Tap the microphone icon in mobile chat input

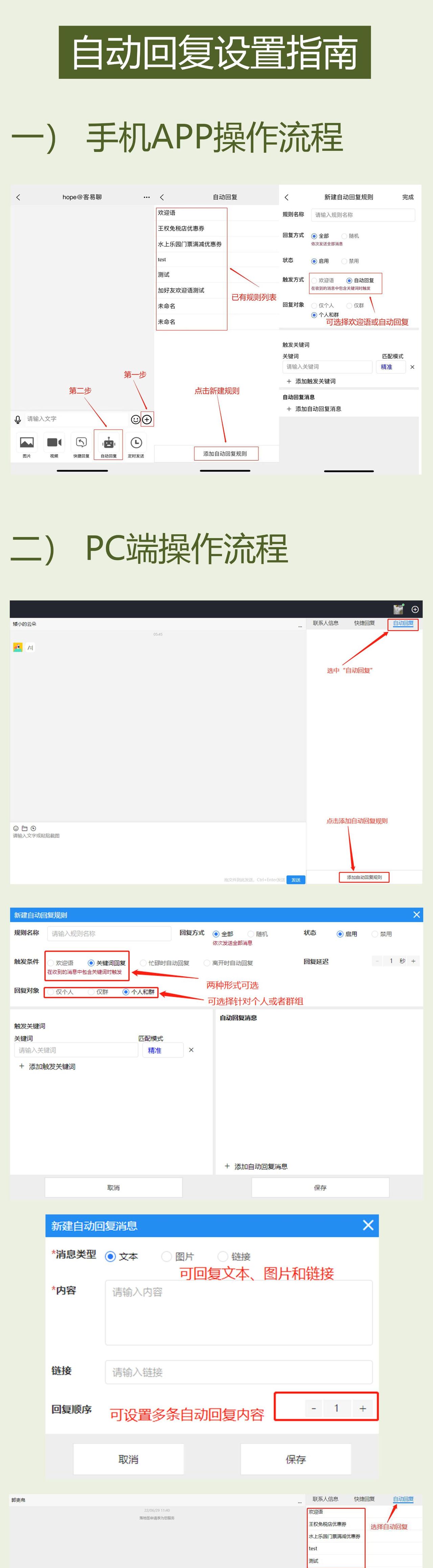pyautogui.click(x=18, y=419)
